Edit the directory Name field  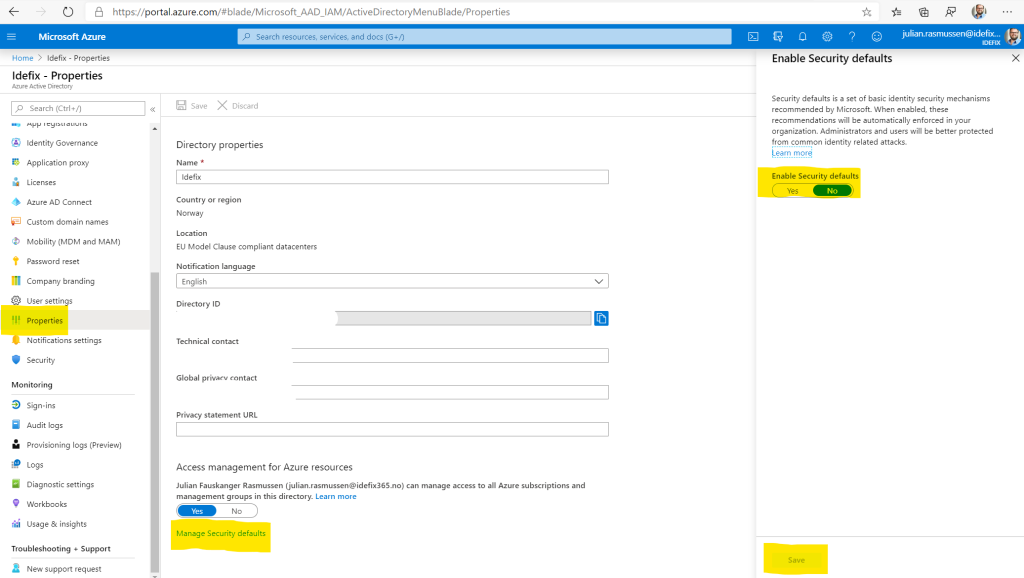392,177
